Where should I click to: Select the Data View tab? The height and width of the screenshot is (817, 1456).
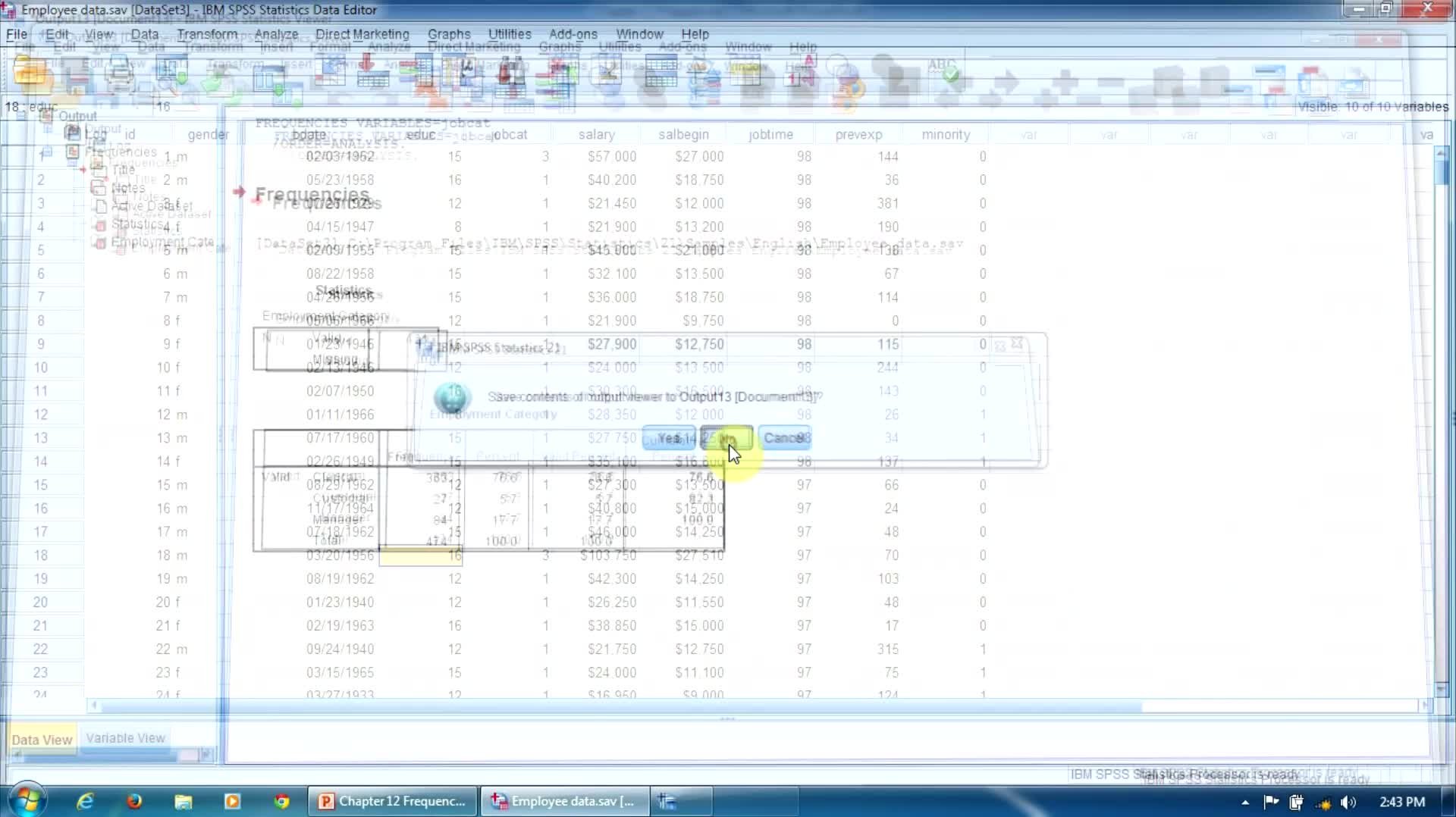pos(42,740)
